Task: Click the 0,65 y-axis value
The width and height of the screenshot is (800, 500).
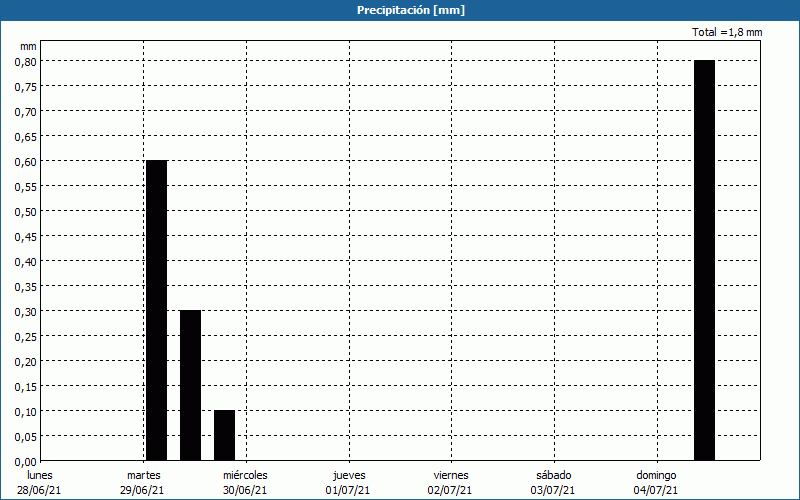Action: (x=26, y=137)
